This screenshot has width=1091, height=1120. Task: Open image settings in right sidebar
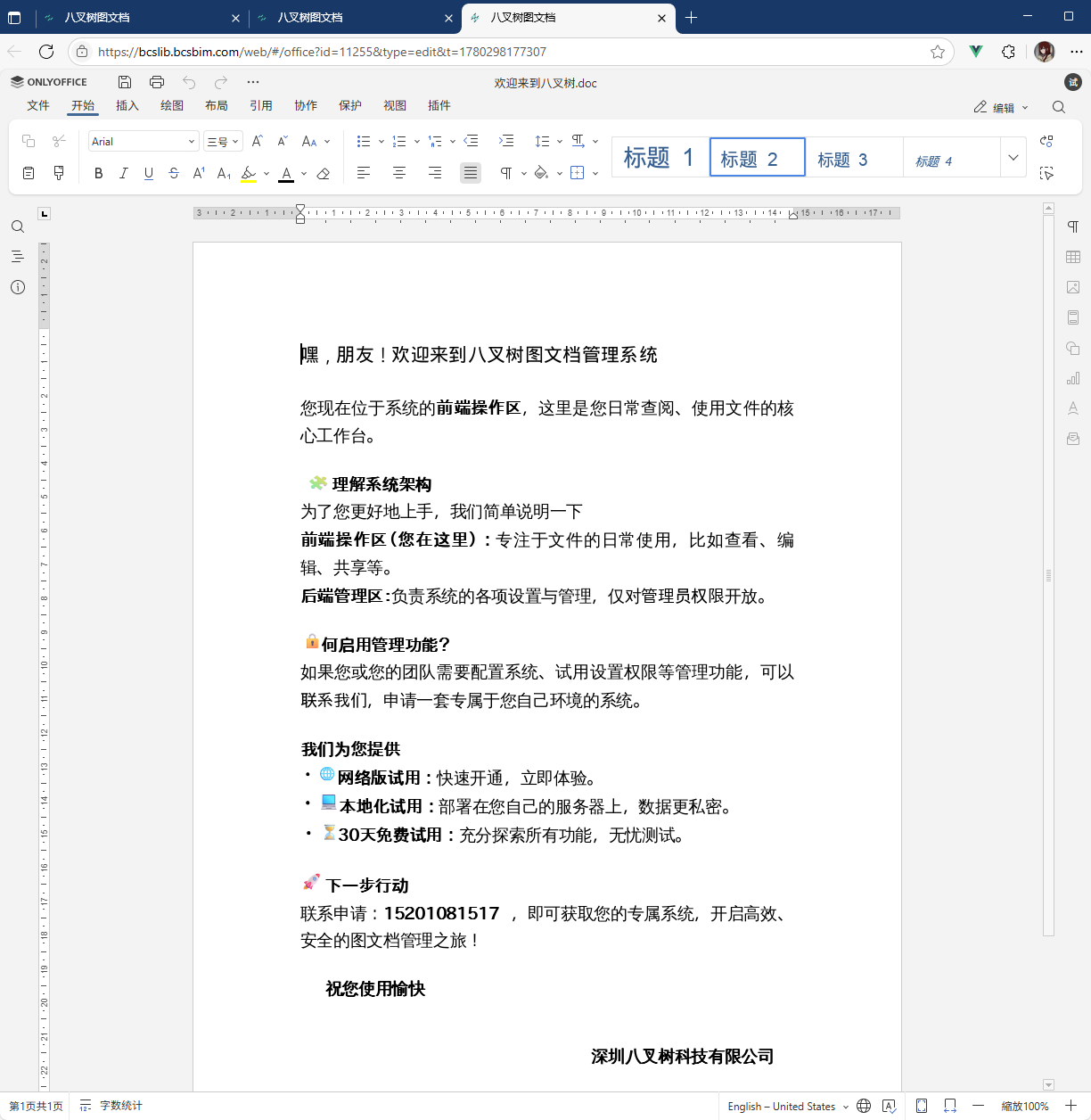pos(1073,287)
